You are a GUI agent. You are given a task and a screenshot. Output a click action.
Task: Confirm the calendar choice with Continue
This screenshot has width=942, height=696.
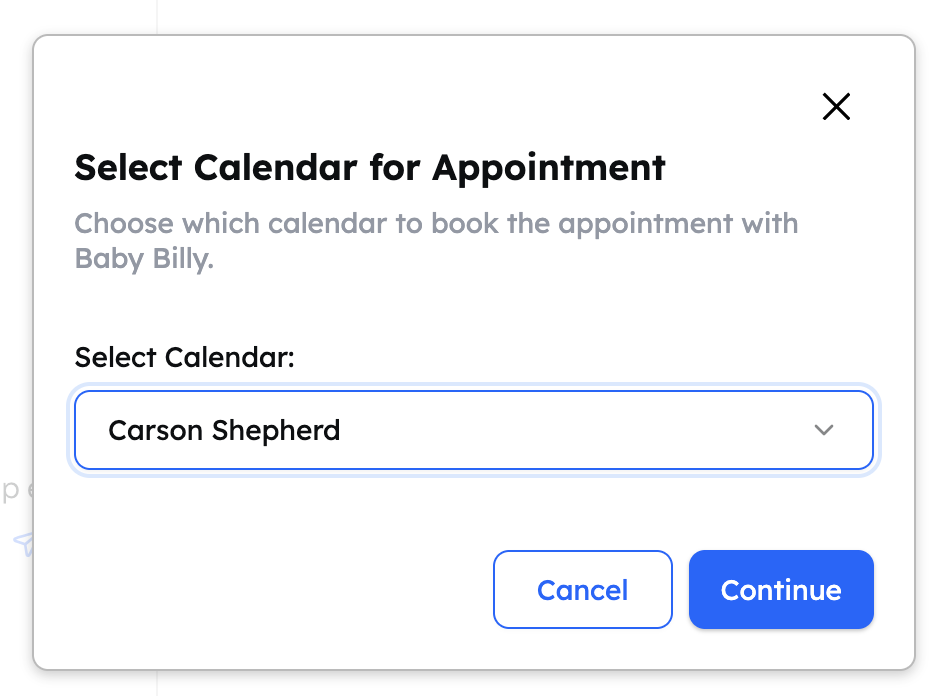click(x=780, y=590)
